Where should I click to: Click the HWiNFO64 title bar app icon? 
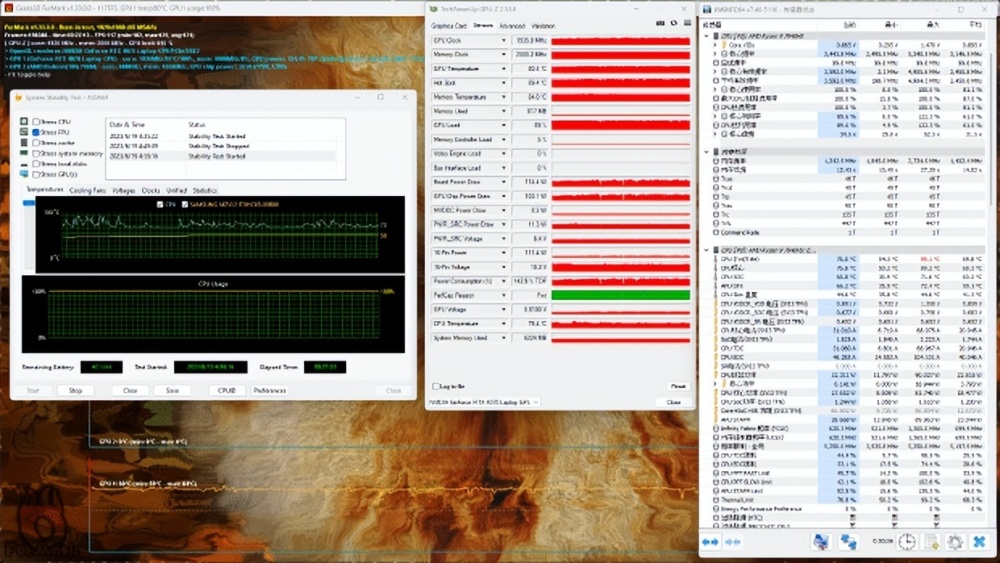(x=707, y=10)
